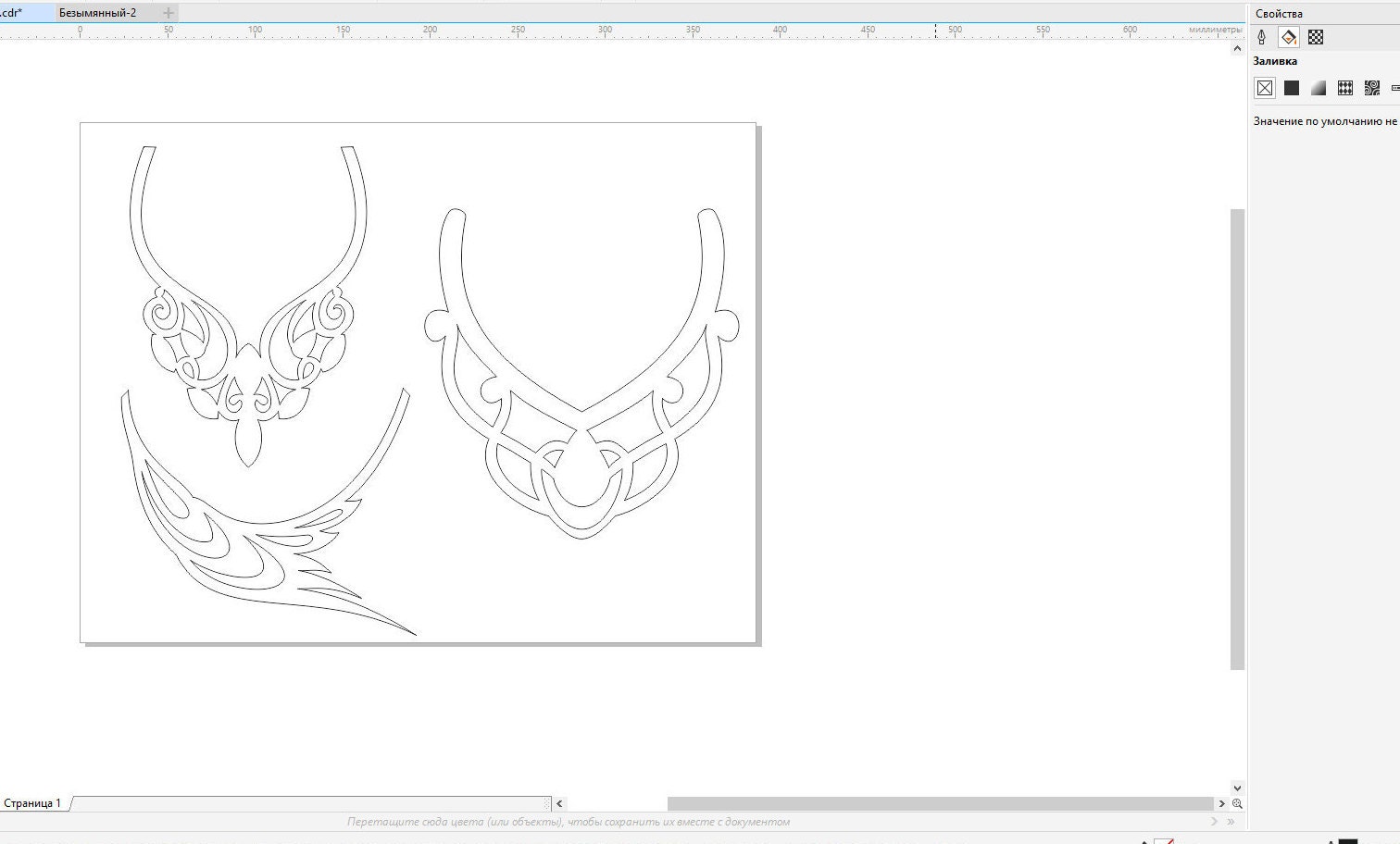Viewport: 1400px width, 844px height.
Task: Click the down chevron above vertical scrollbar
Action: [x=1238, y=788]
